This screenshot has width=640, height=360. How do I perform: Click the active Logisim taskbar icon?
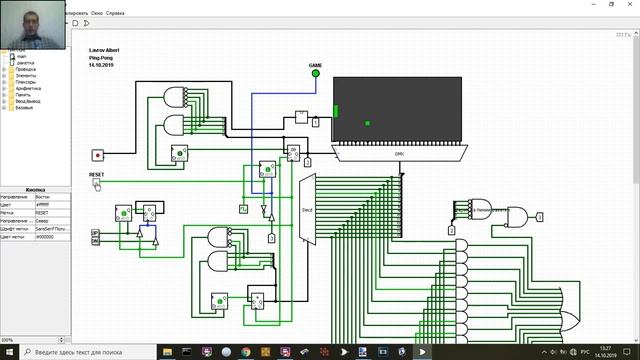[x=422, y=352]
